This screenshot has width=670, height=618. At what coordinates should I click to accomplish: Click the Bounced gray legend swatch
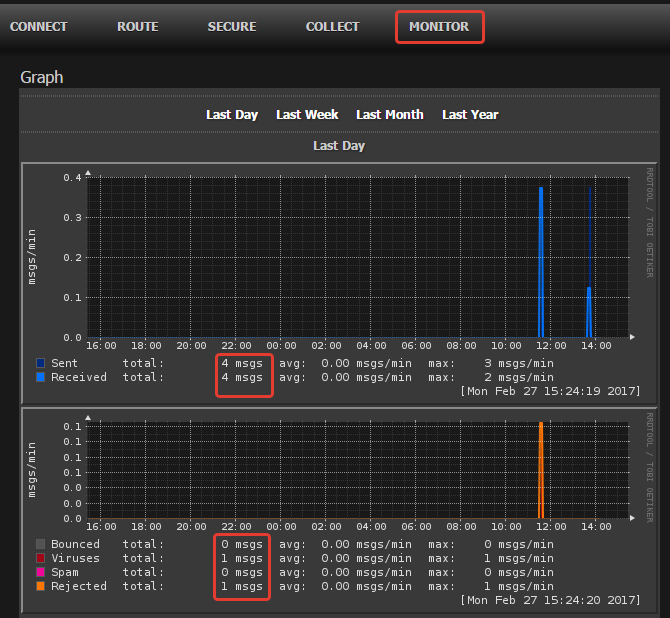coord(41,544)
